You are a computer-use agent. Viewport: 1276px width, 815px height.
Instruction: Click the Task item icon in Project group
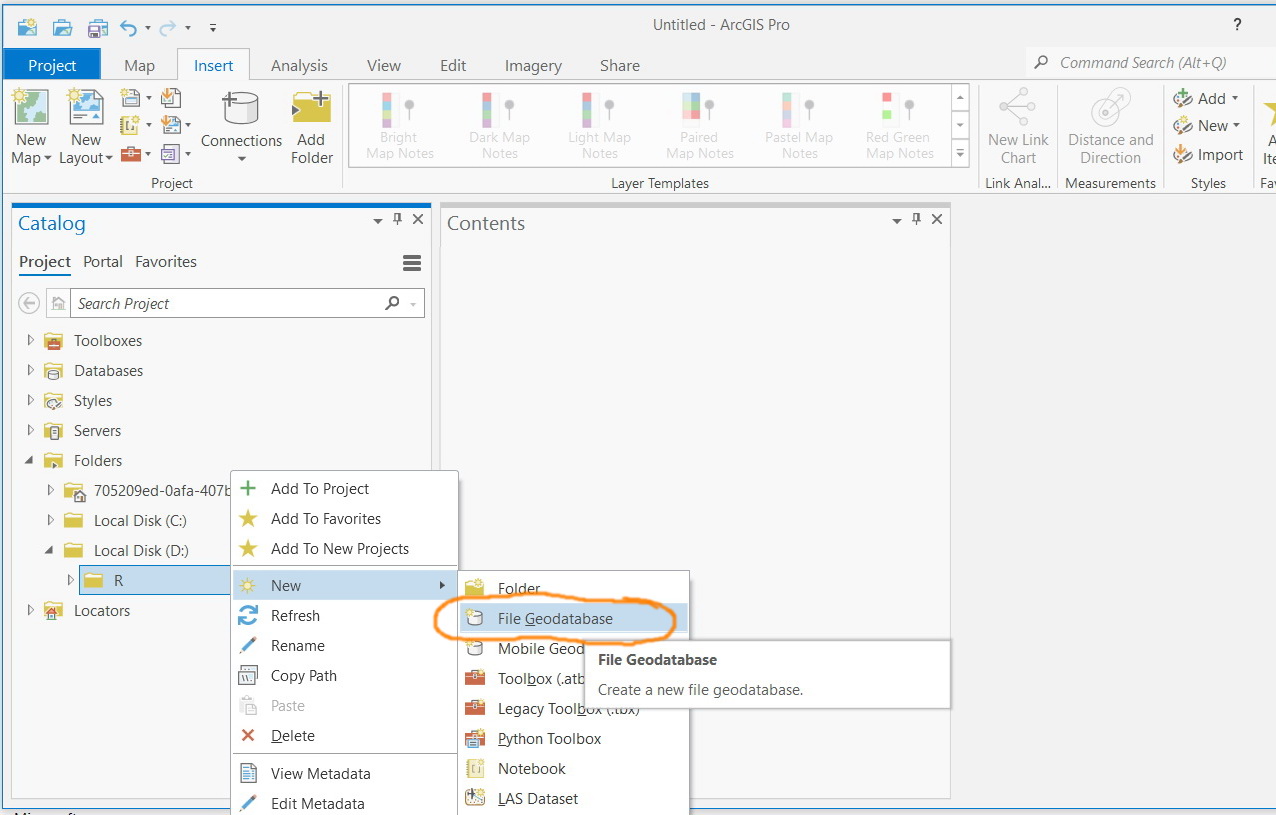point(170,154)
